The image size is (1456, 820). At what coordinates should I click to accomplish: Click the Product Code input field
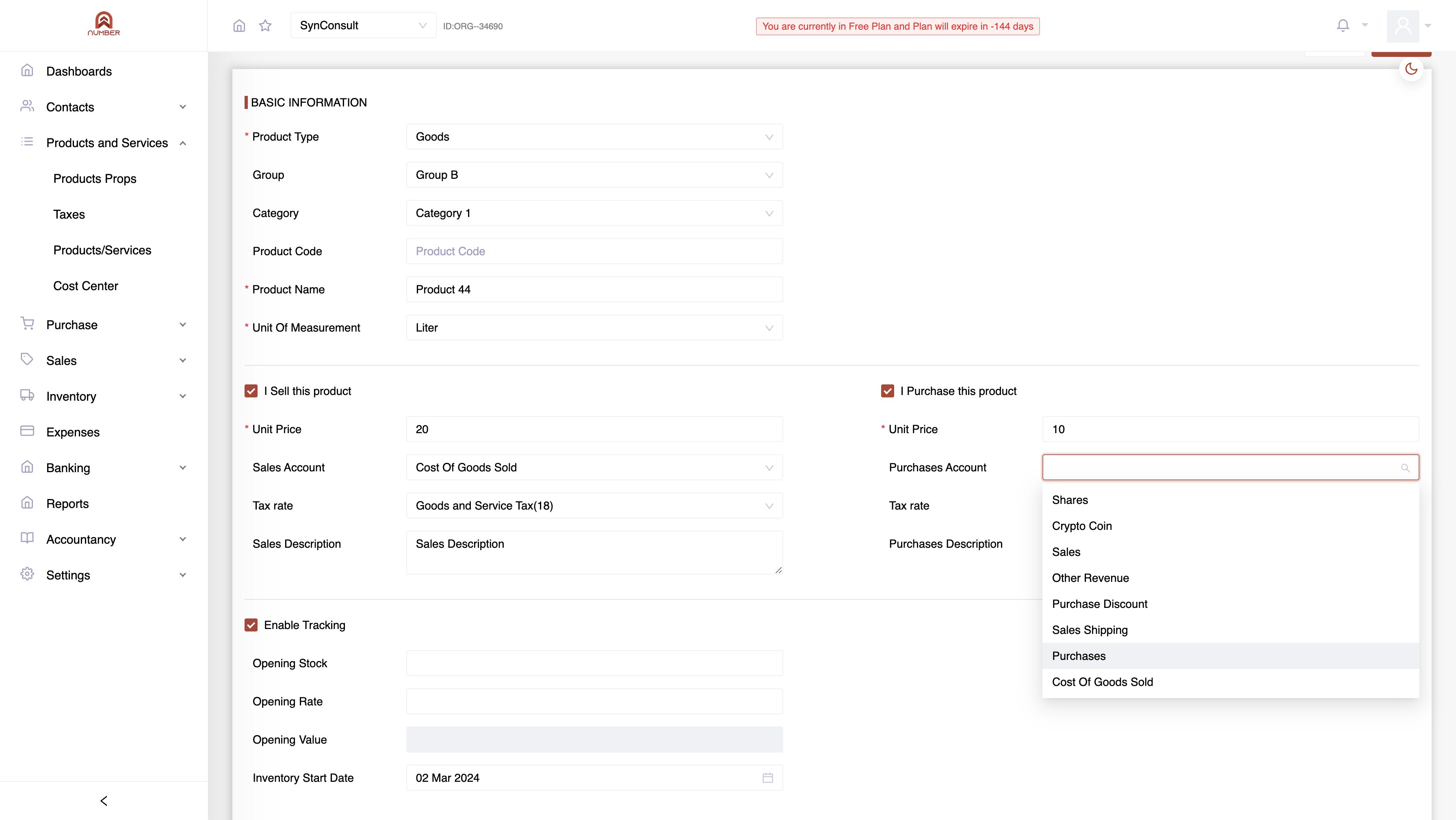(x=594, y=251)
